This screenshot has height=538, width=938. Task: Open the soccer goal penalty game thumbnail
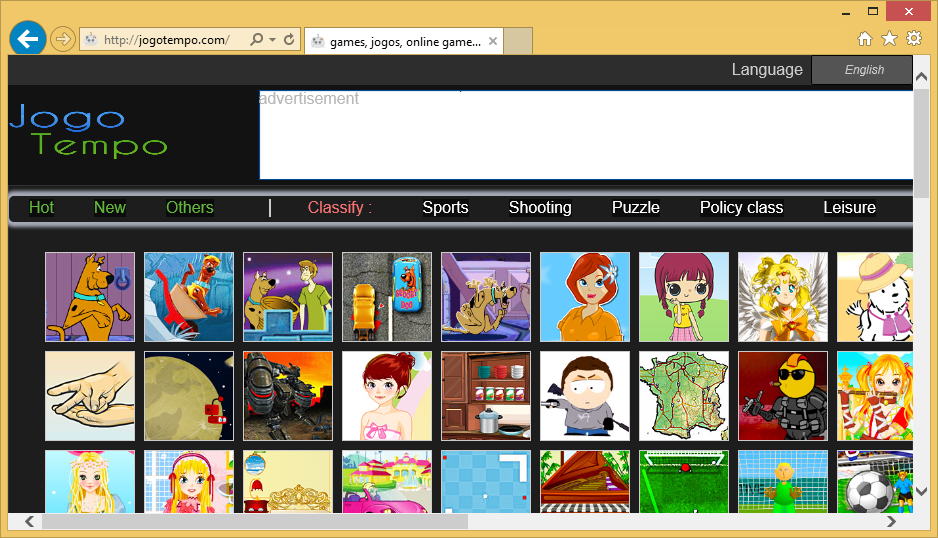tap(684, 482)
